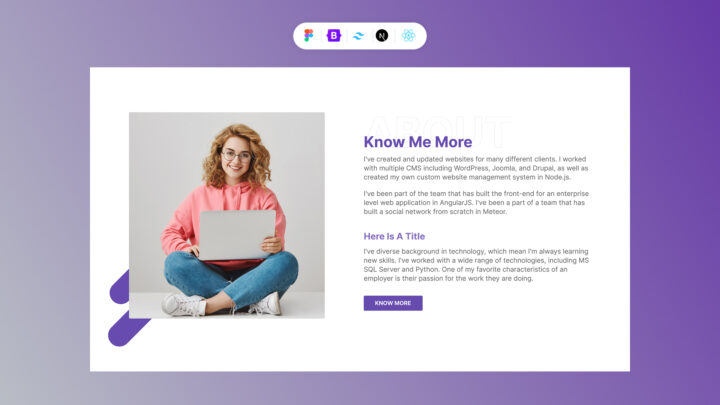The width and height of the screenshot is (720, 405).
Task: Click the silver laptop in the photo
Action: (x=237, y=235)
